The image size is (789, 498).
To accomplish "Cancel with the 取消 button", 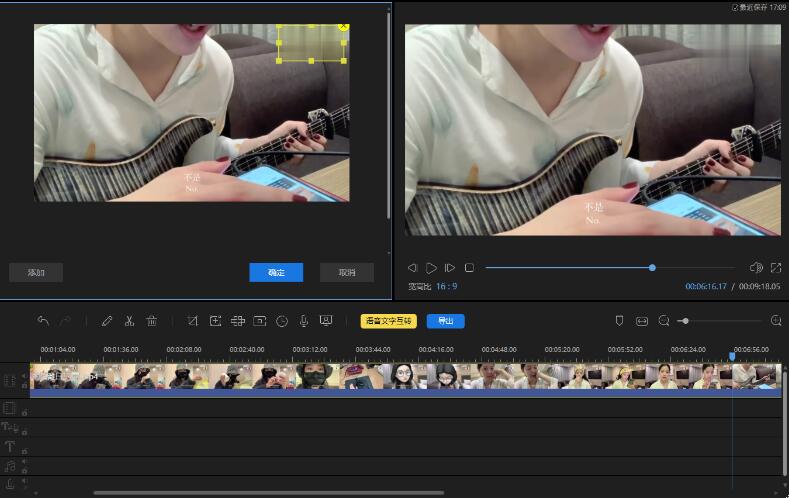I will (347, 272).
